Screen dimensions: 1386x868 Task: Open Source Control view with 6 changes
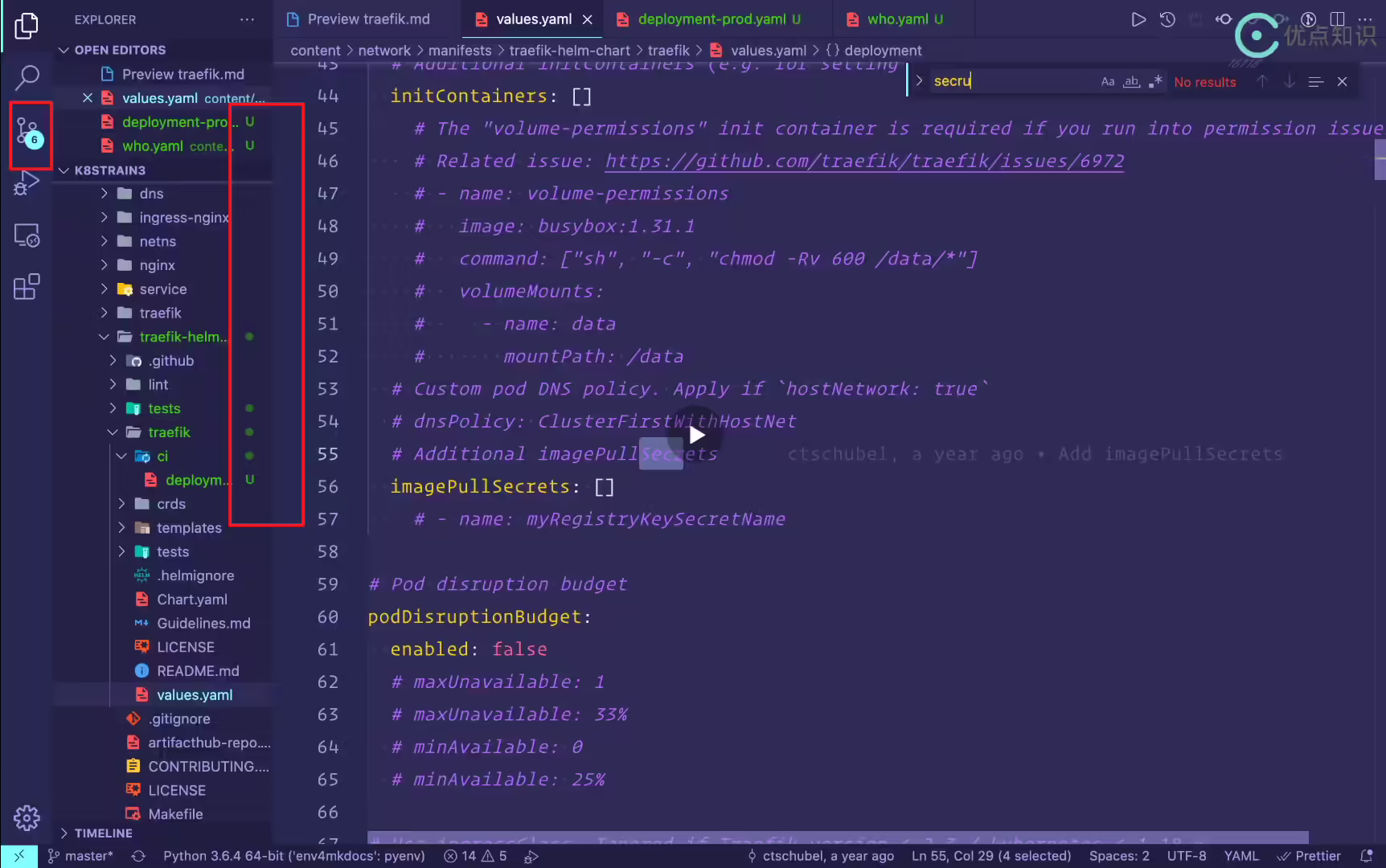[x=28, y=133]
